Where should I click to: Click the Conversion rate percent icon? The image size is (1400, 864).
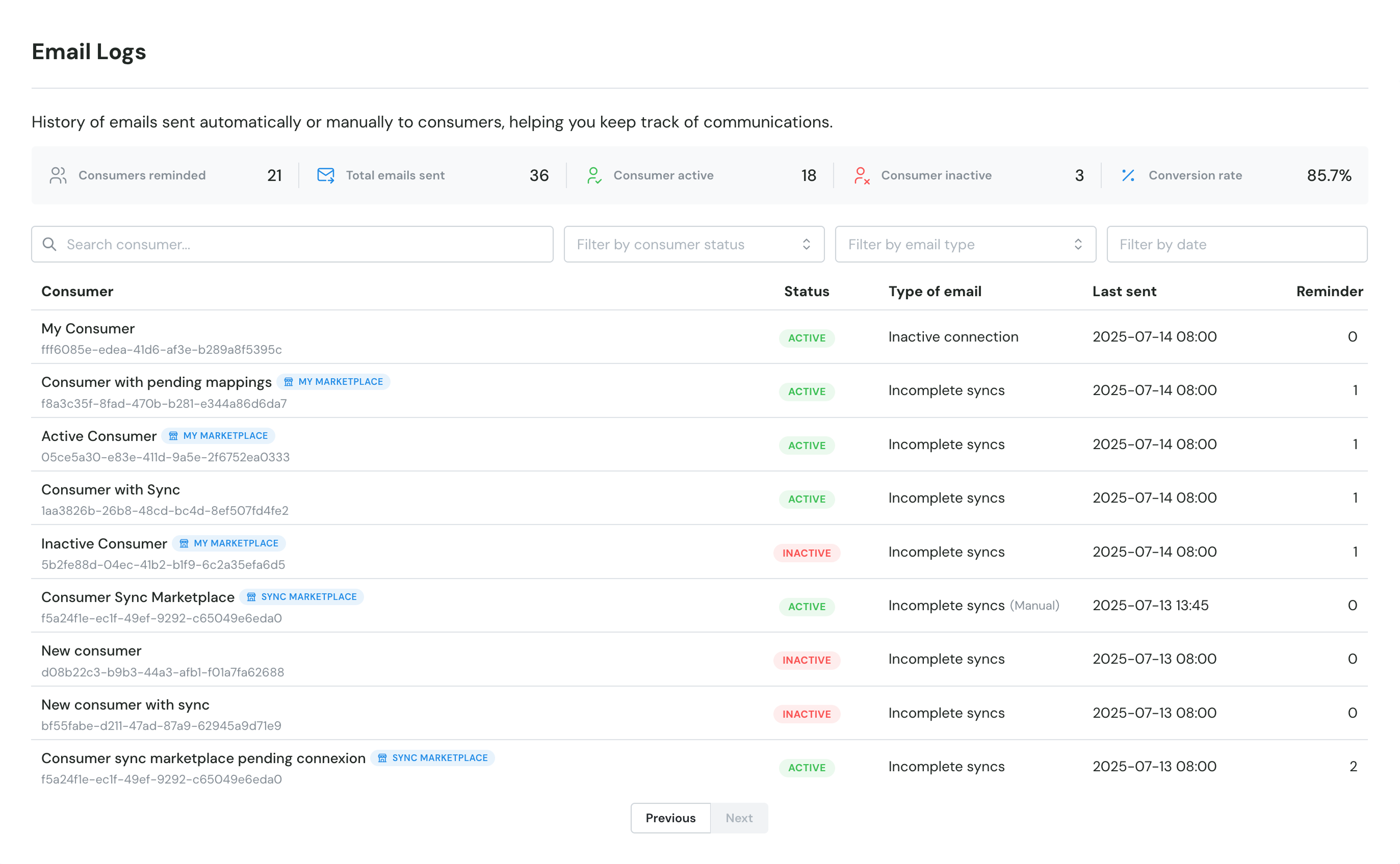1128,175
